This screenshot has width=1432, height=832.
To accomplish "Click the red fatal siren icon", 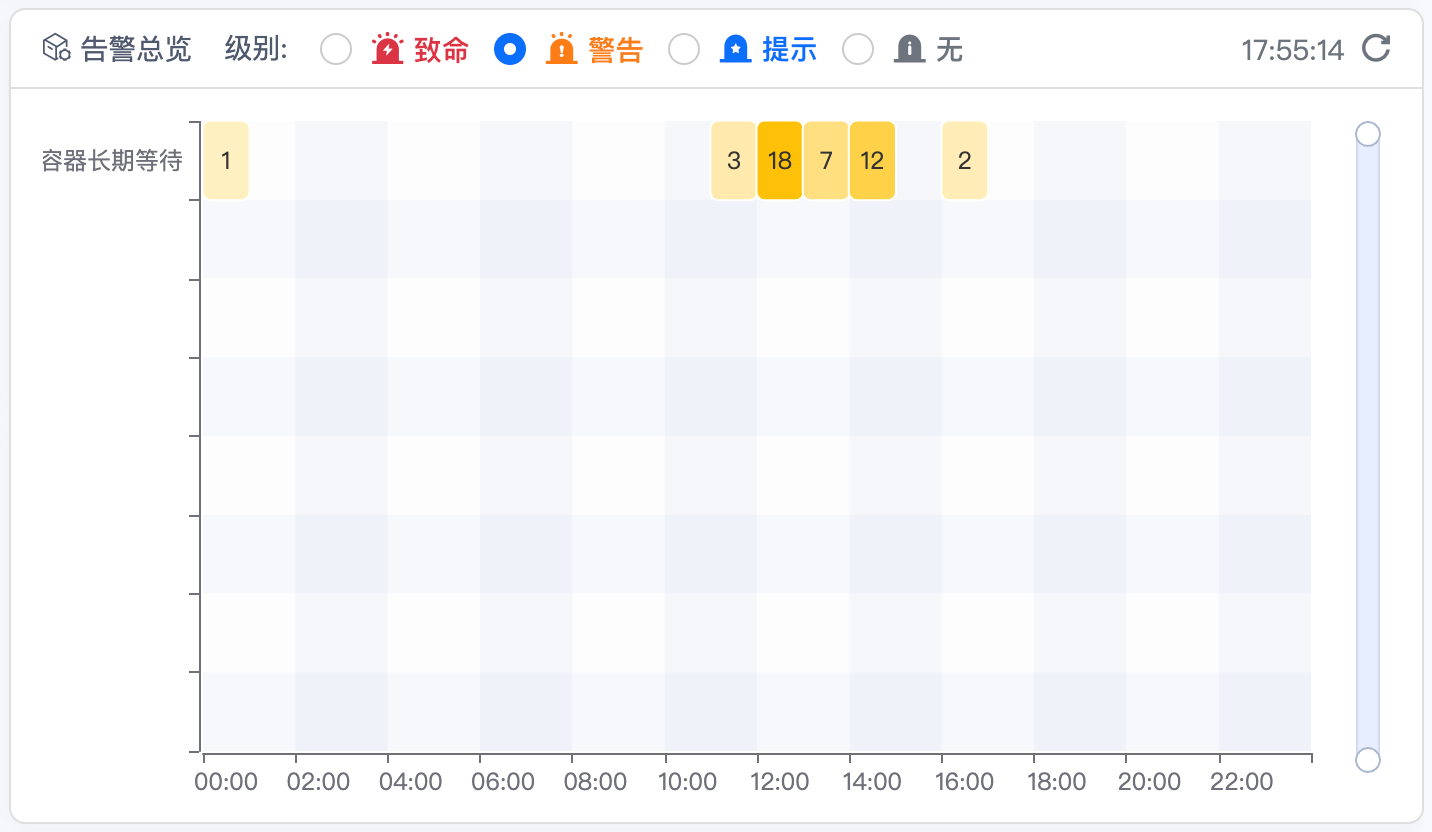I will [387, 49].
